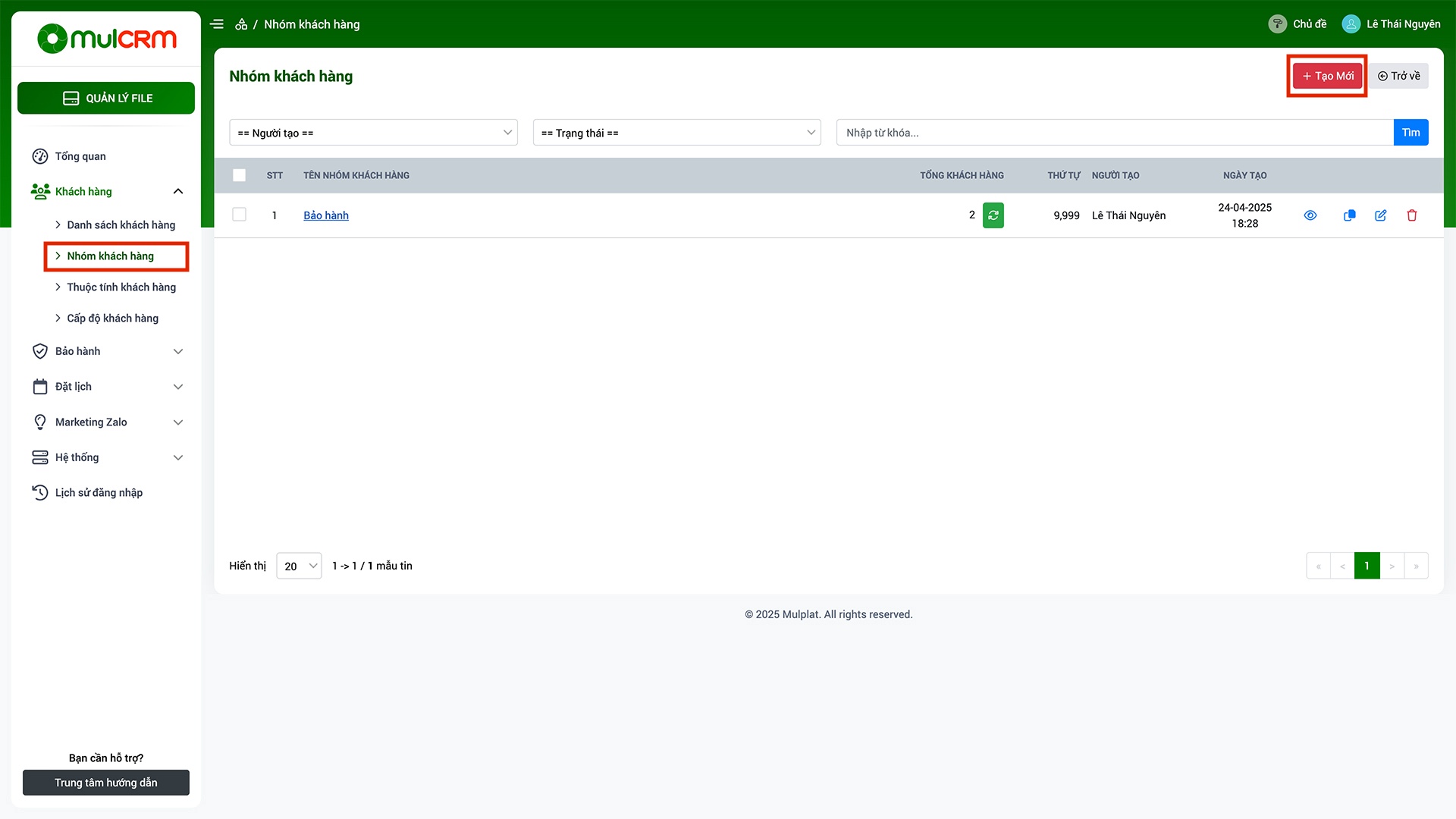
Task: Click the Lê Thái Nguyên user avatar
Action: 1351,24
